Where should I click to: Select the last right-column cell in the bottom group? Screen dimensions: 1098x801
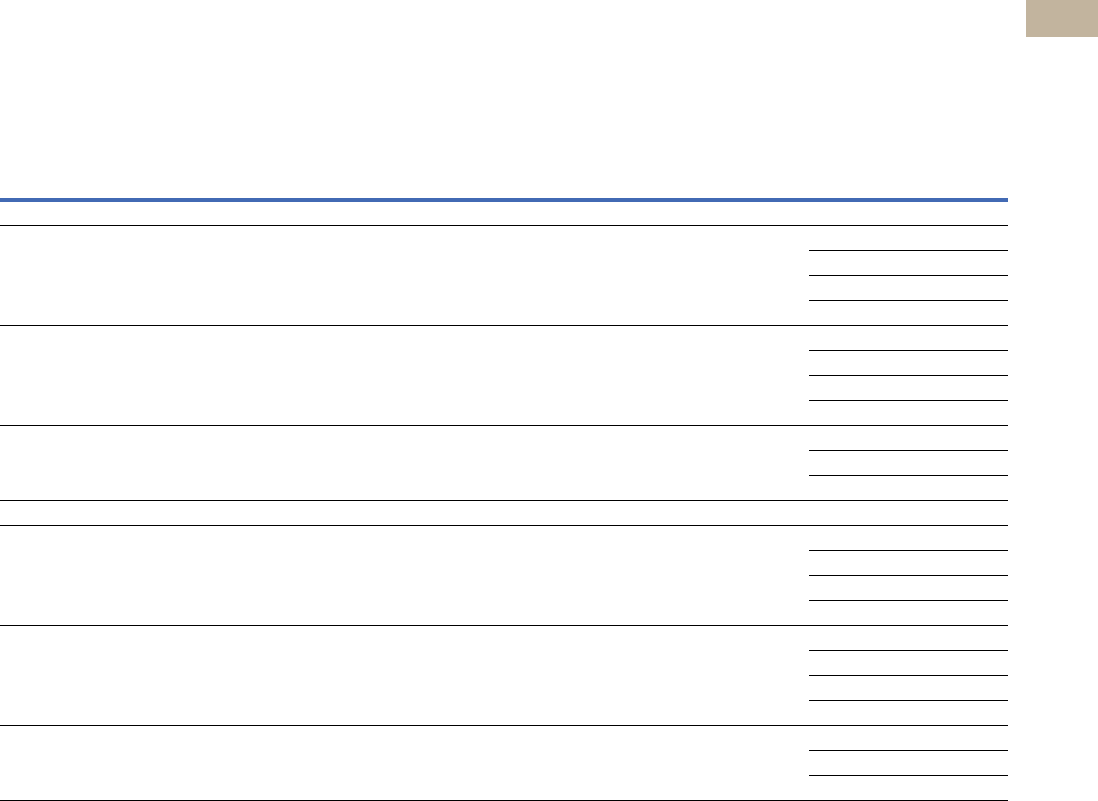[907, 787]
